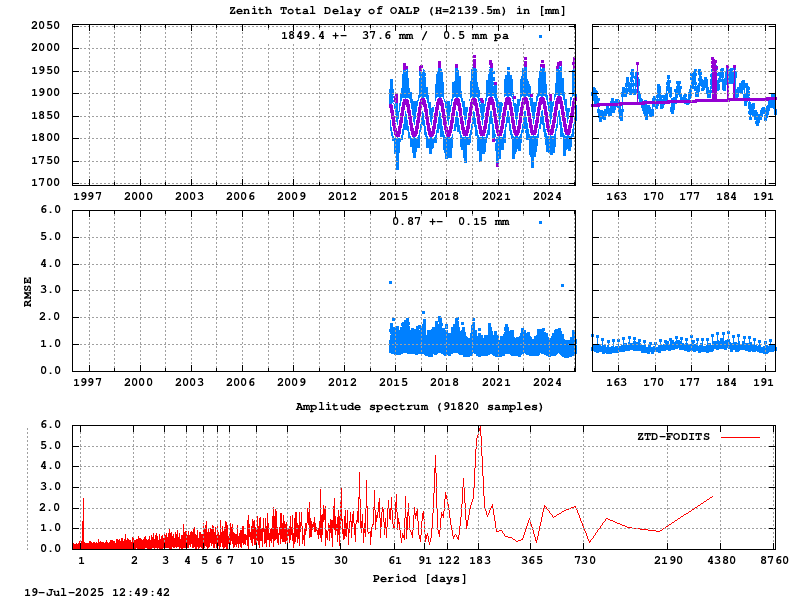Image resolution: width=800 pixels, height=600 pixels.
Task: Click the "15" period tick label
Action: tap(288, 561)
